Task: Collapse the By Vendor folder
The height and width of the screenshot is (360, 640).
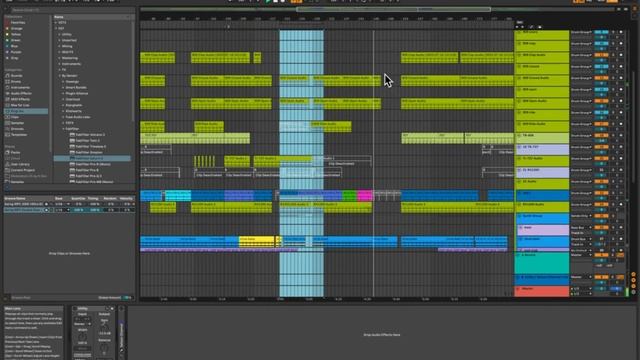Action: [60, 76]
